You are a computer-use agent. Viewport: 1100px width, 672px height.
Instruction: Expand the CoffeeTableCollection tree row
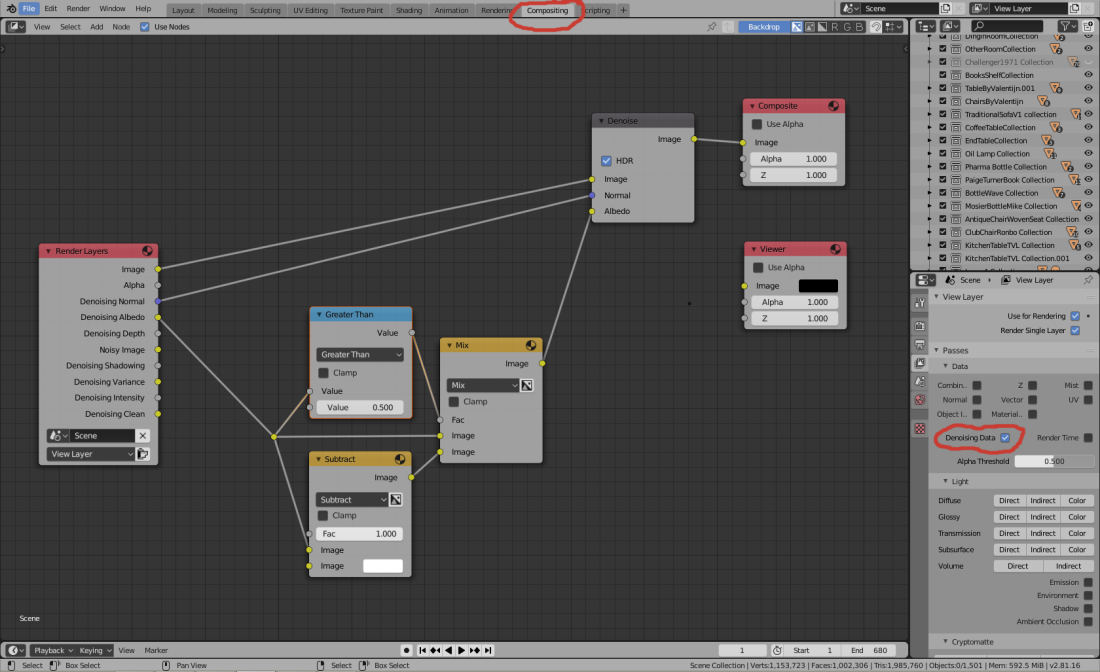click(x=930, y=128)
